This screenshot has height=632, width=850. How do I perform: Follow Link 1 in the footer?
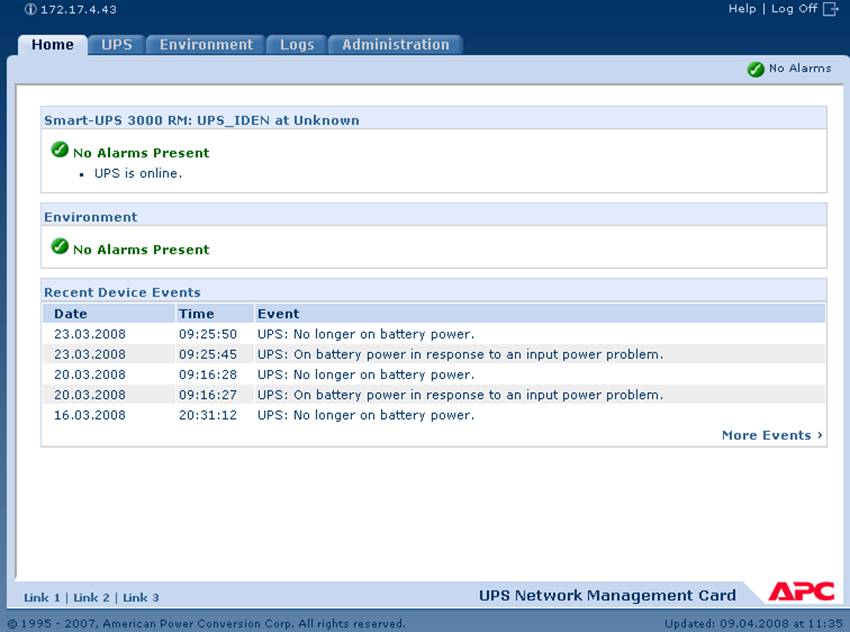(x=42, y=597)
